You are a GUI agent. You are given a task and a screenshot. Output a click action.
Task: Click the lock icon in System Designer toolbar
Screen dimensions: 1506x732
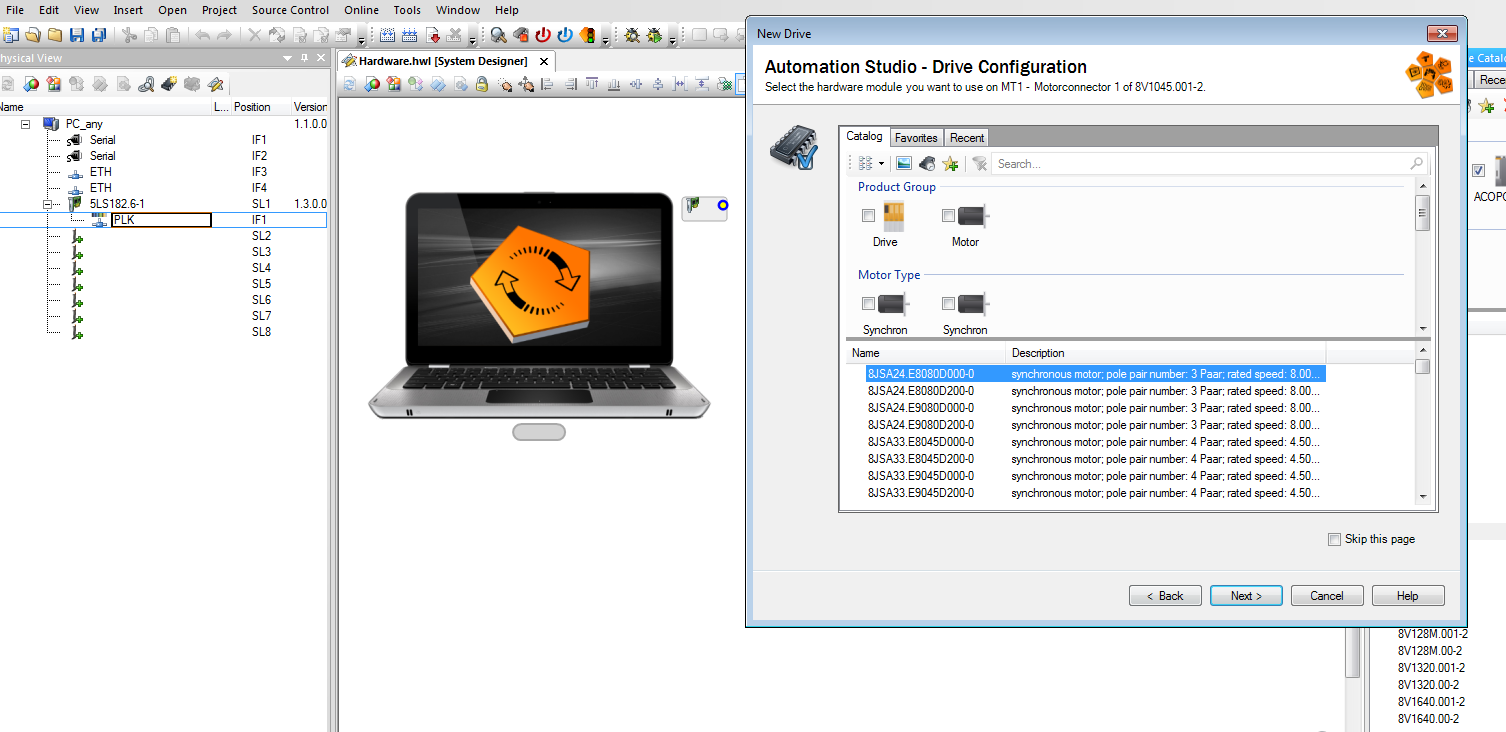click(x=481, y=85)
